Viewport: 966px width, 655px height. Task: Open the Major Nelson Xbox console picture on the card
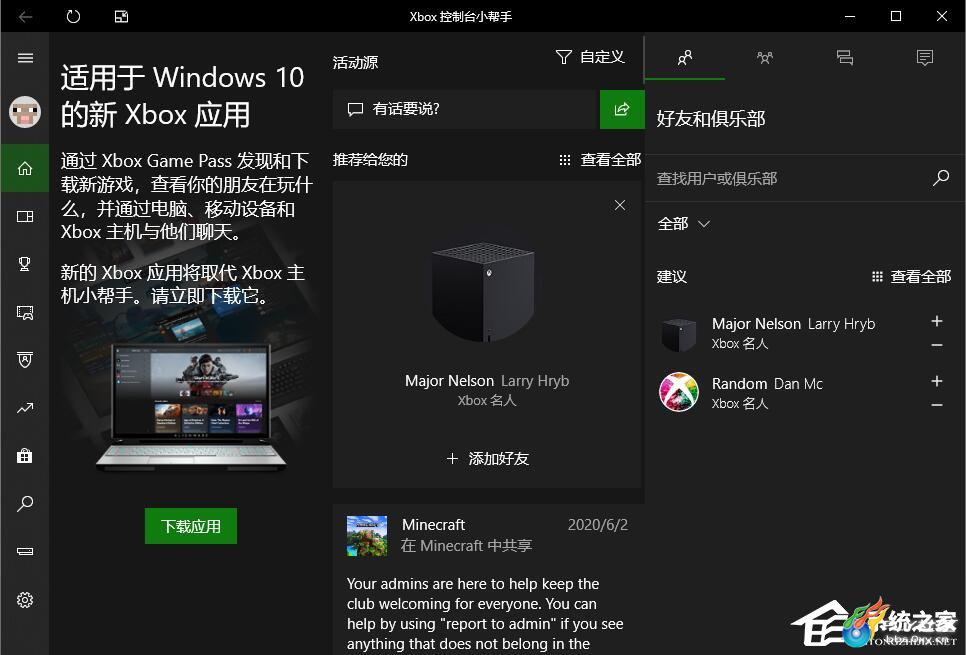(x=484, y=292)
